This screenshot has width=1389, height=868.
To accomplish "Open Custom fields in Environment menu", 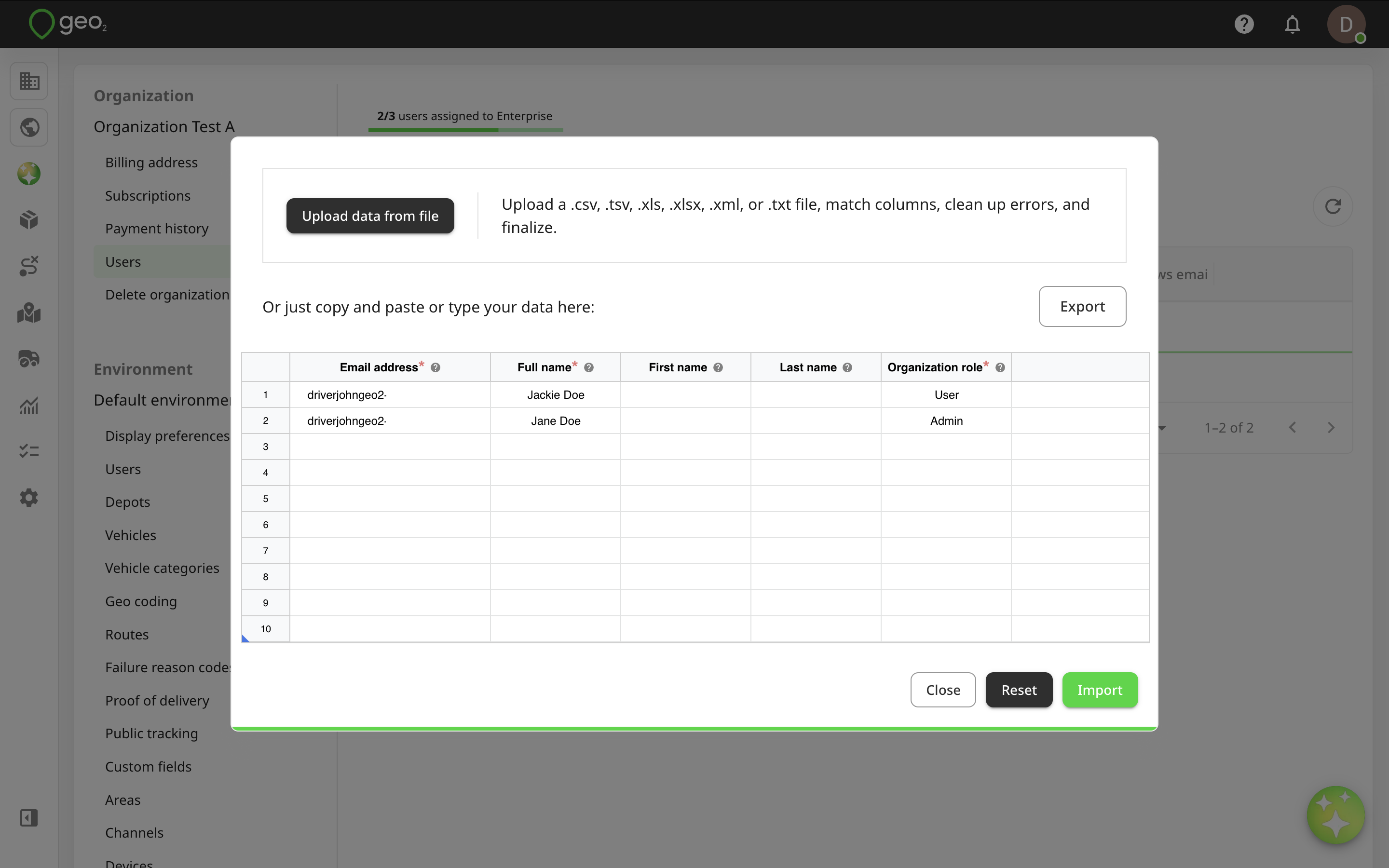I will click(148, 766).
